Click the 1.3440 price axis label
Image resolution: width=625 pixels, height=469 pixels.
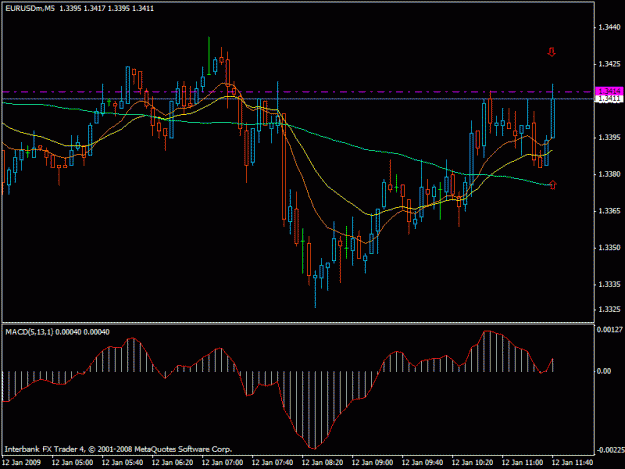pyautogui.click(x=609, y=27)
